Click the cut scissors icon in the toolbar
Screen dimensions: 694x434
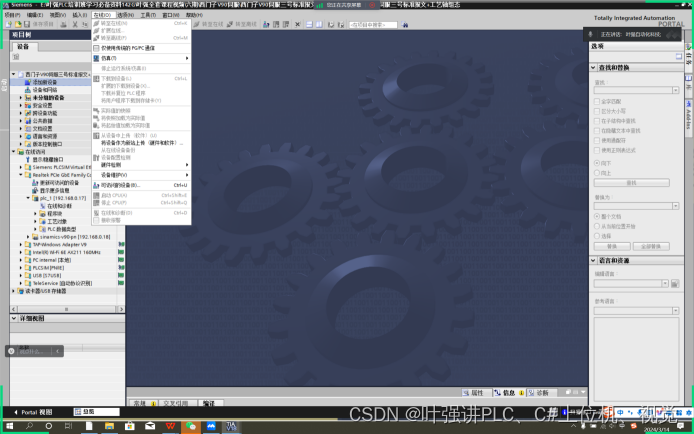coord(75,24)
